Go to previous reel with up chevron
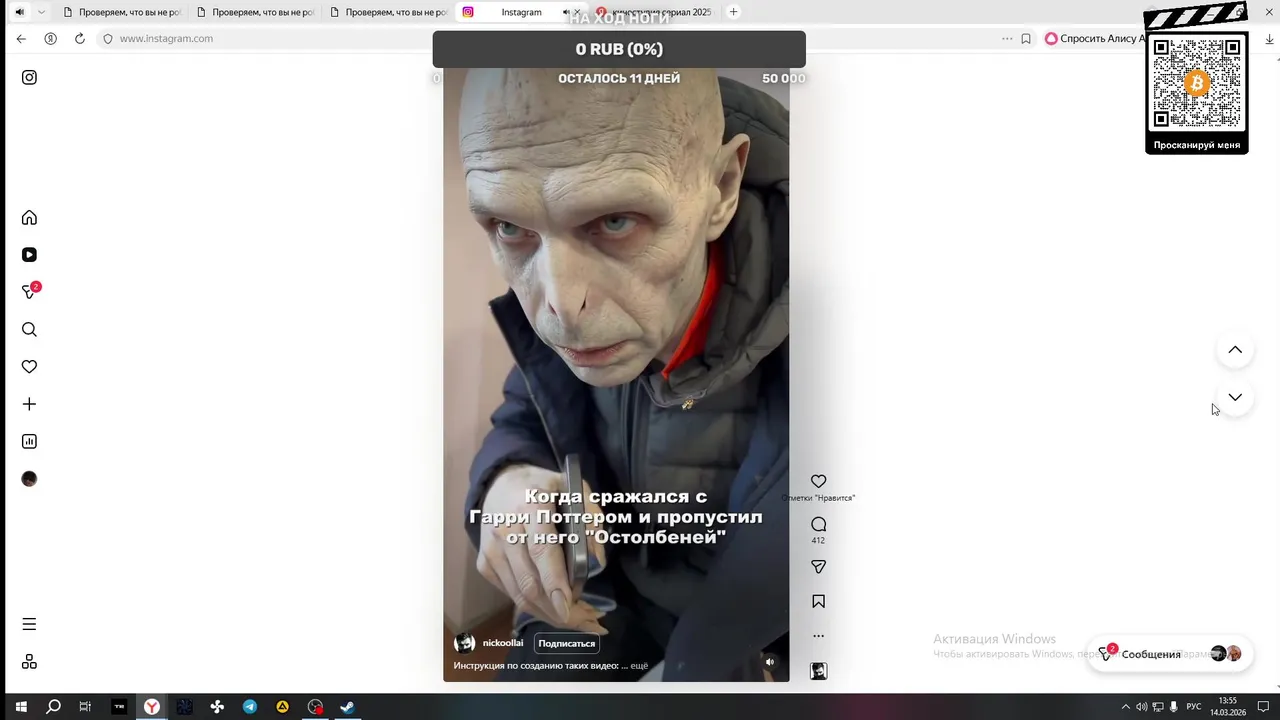1280x720 pixels. point(1235,350)
